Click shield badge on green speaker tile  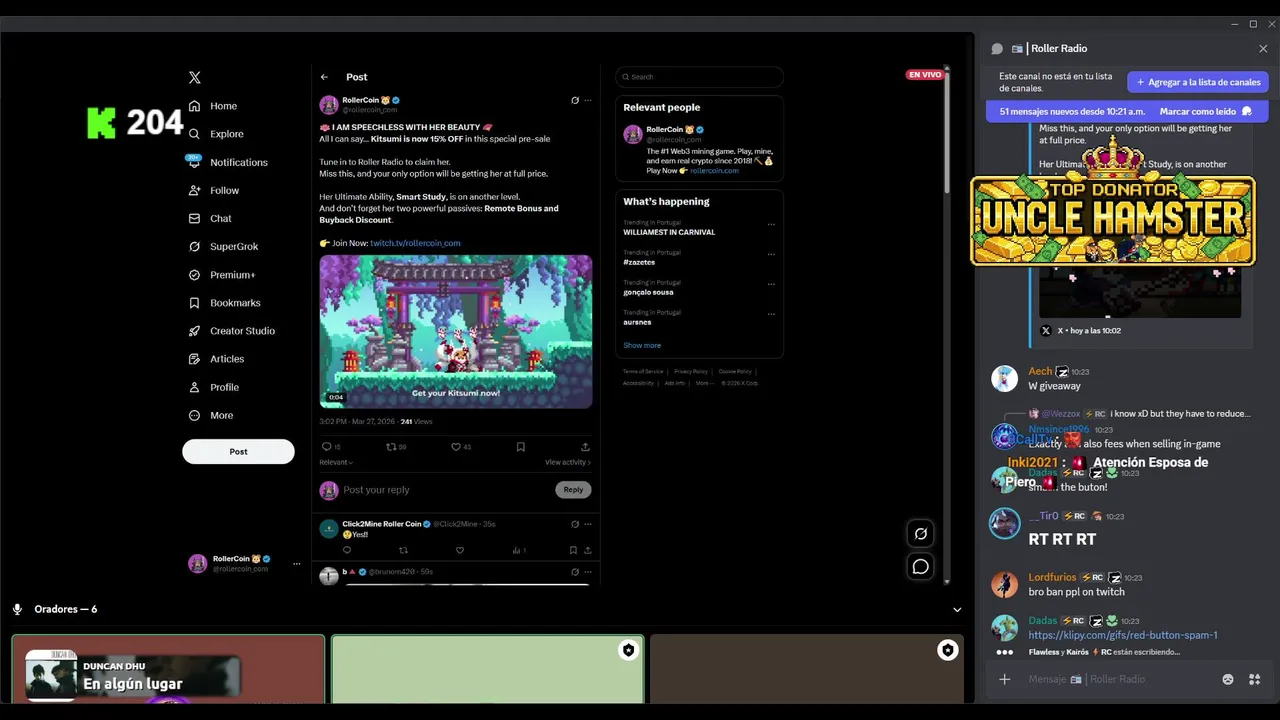[x=628, y=651]
